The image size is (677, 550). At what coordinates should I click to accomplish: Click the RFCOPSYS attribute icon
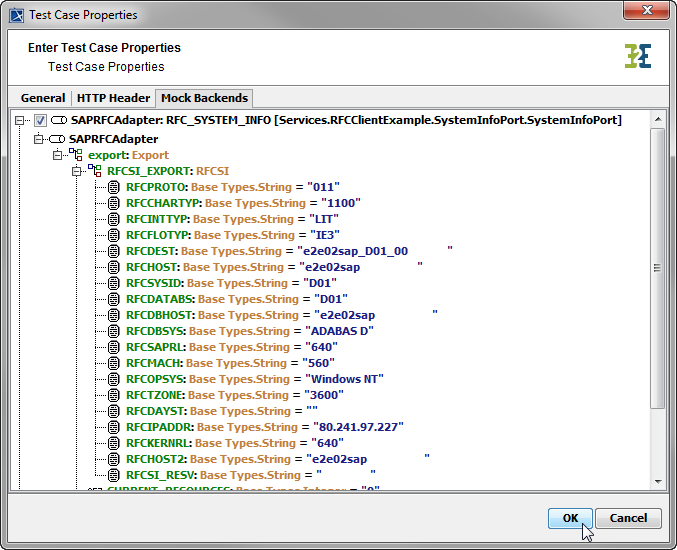click(x=114, y=379)
